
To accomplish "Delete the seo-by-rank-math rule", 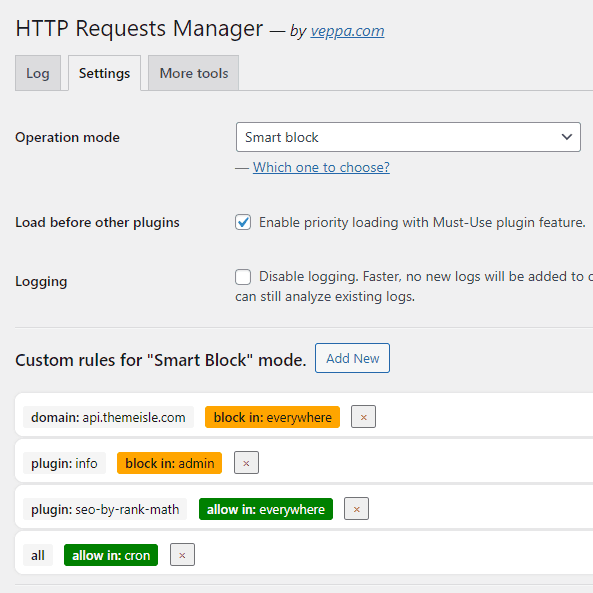I will (x=356, y=509).
